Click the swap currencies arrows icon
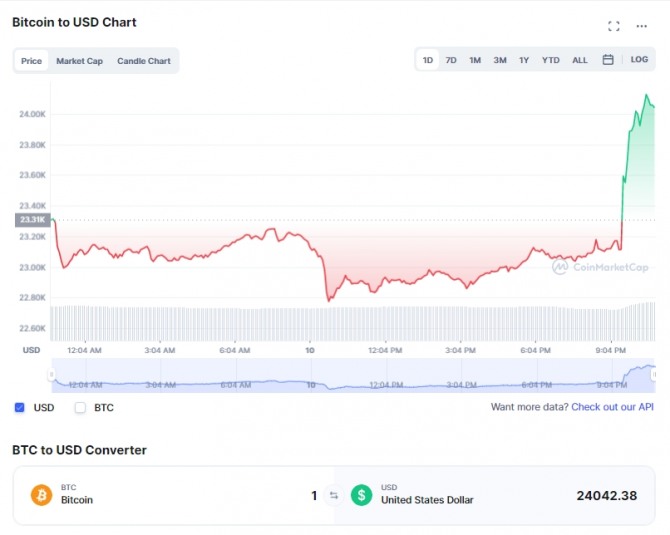This screenshot has width=670, height=535. [334, 495]
